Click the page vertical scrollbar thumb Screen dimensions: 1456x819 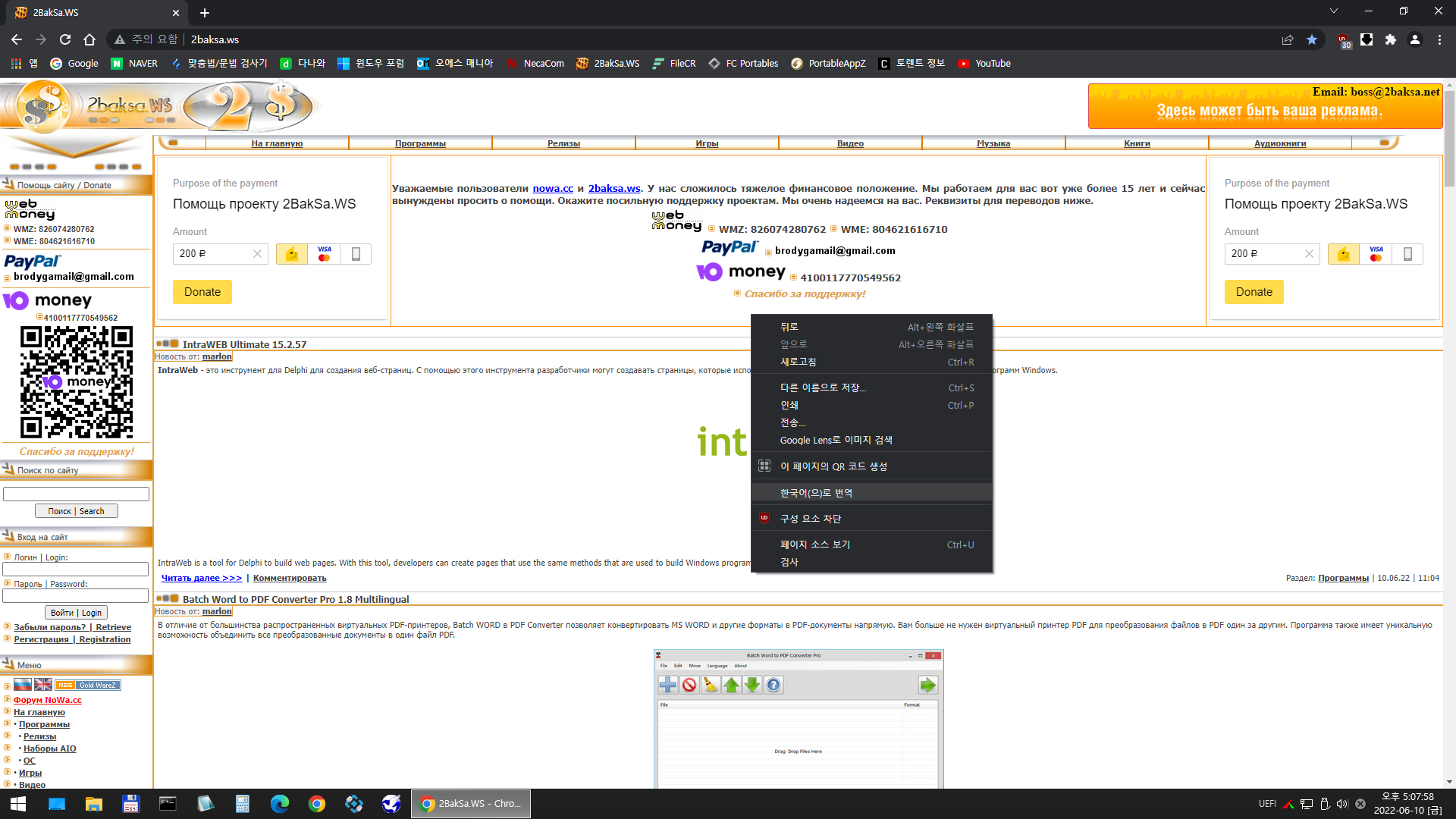(1449, 138)
